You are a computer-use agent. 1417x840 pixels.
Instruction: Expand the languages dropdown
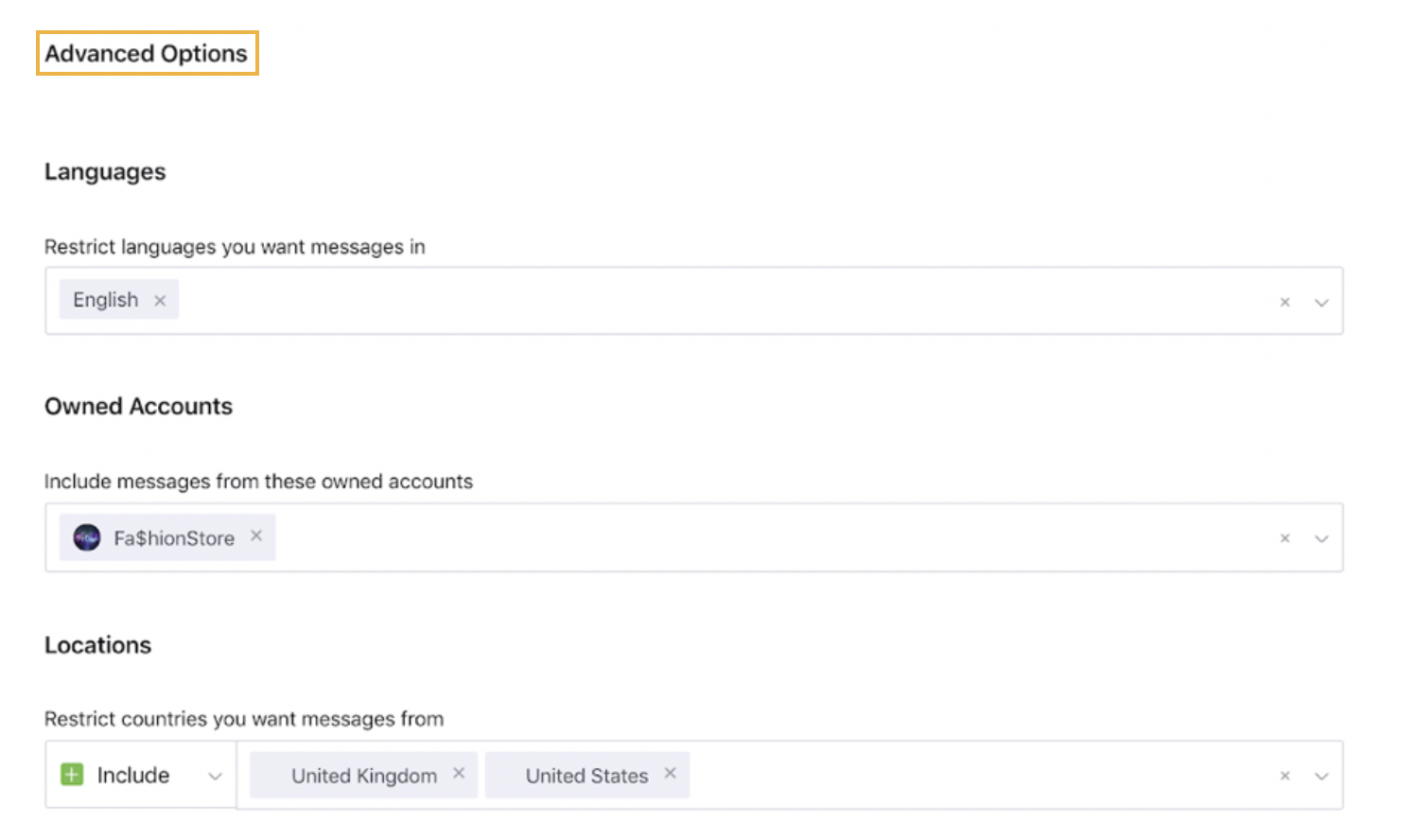(1321, 303)
